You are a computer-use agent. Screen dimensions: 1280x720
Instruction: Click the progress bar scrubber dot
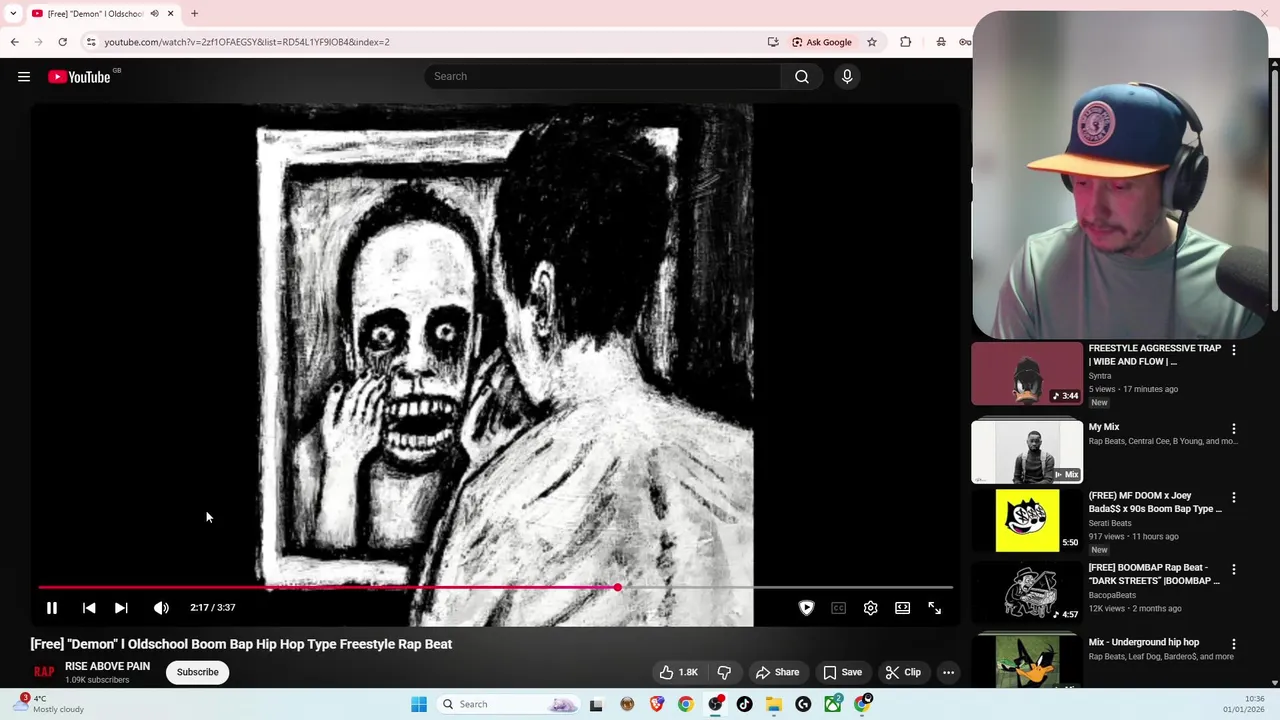point(617,587)
